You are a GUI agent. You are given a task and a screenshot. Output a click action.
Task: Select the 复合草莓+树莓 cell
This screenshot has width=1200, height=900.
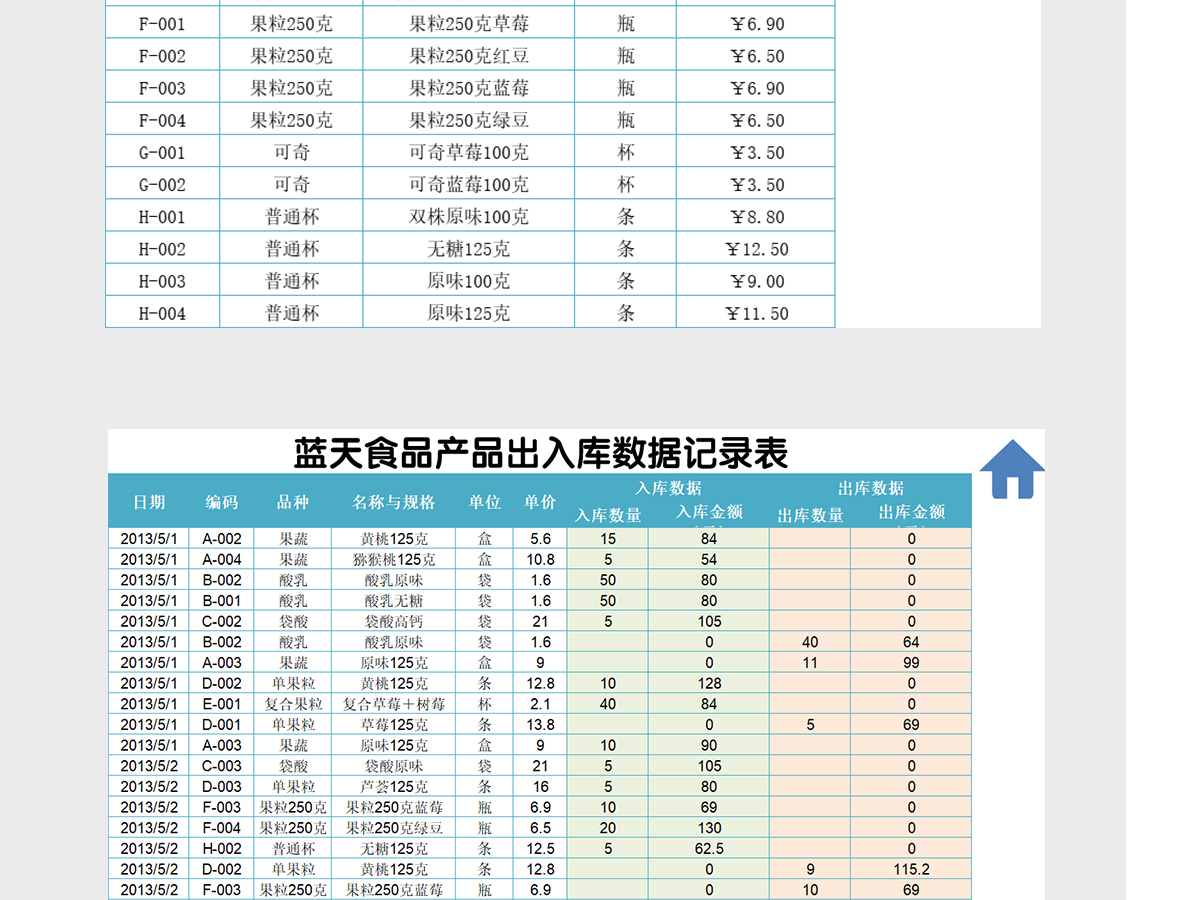click(394, 704)
